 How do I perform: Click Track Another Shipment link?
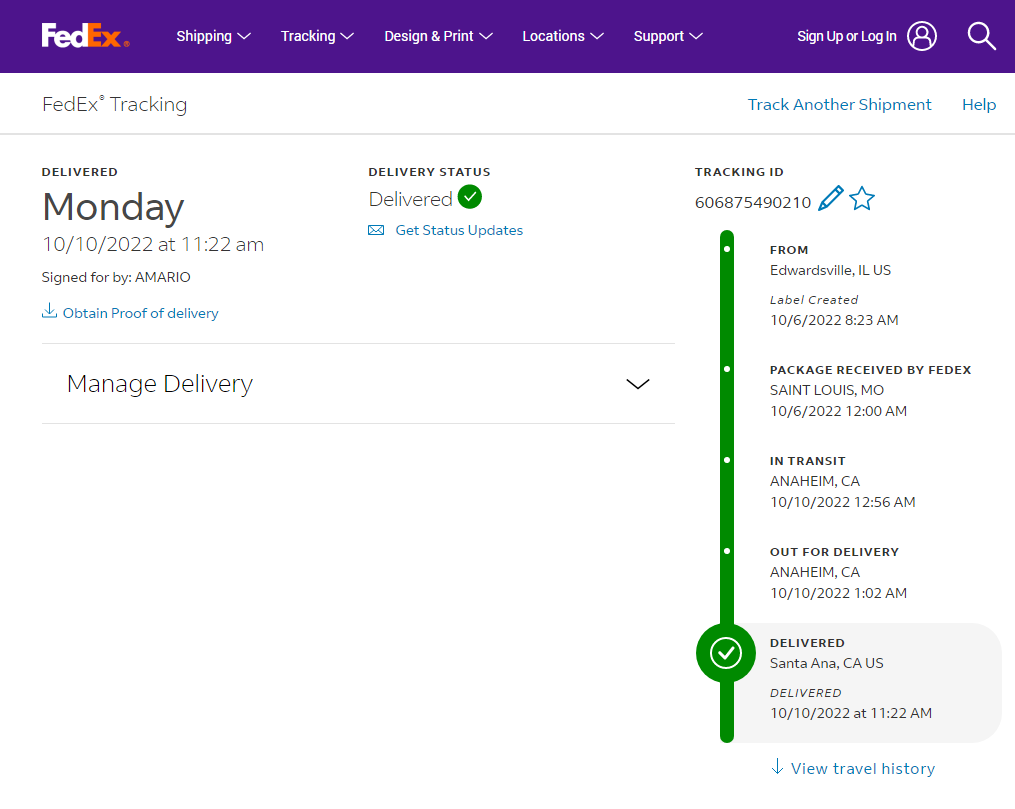(840, 105)
